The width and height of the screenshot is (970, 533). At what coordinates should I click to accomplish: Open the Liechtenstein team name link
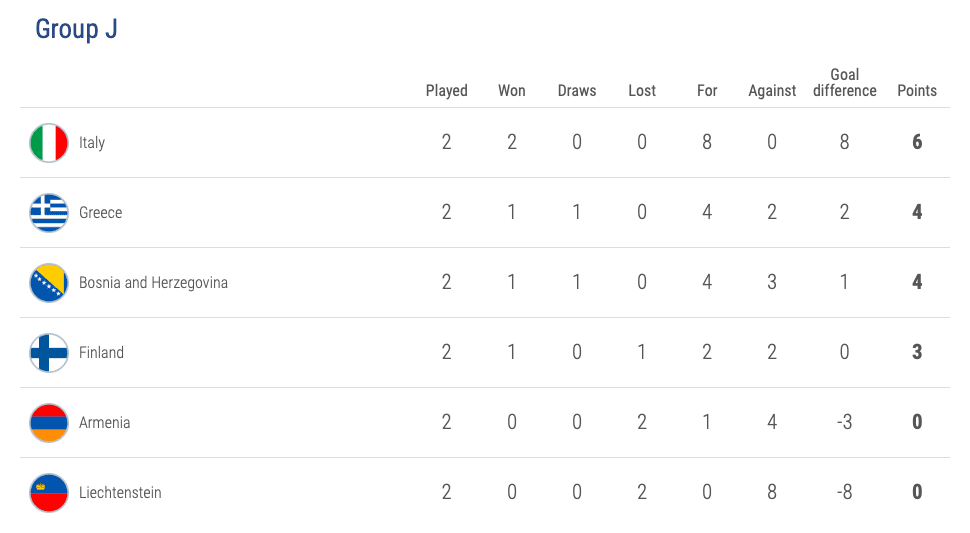coord(120,493)
